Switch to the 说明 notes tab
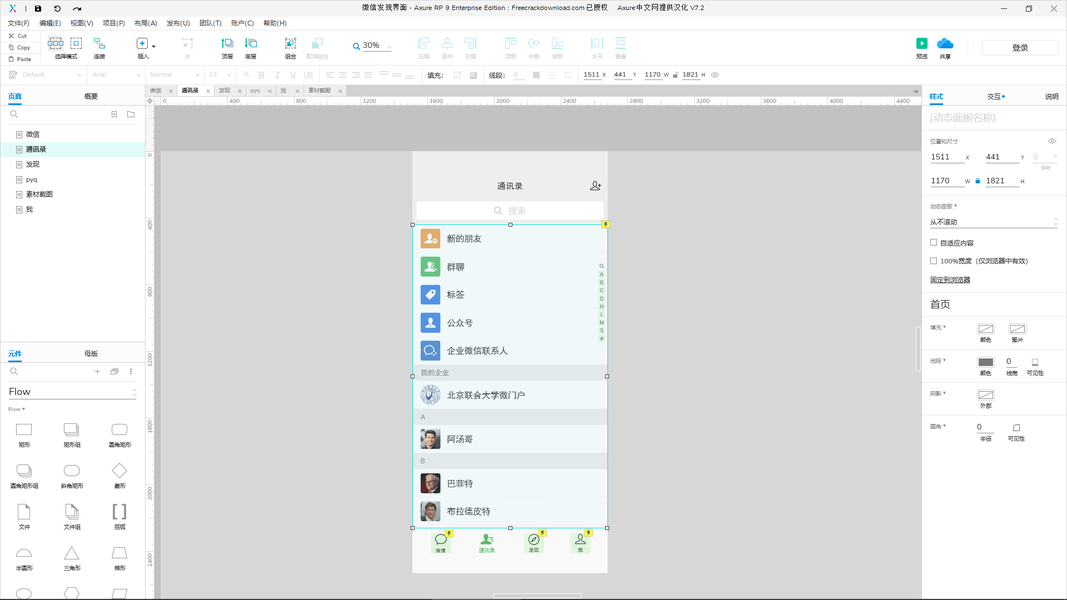 [1051, 97]
